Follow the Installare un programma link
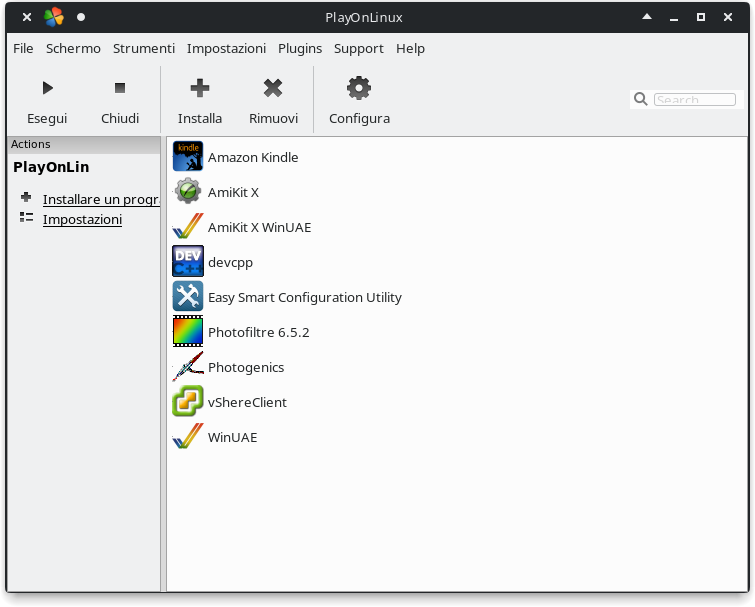Viewport: 755px width, 607px height. point(101,199)
